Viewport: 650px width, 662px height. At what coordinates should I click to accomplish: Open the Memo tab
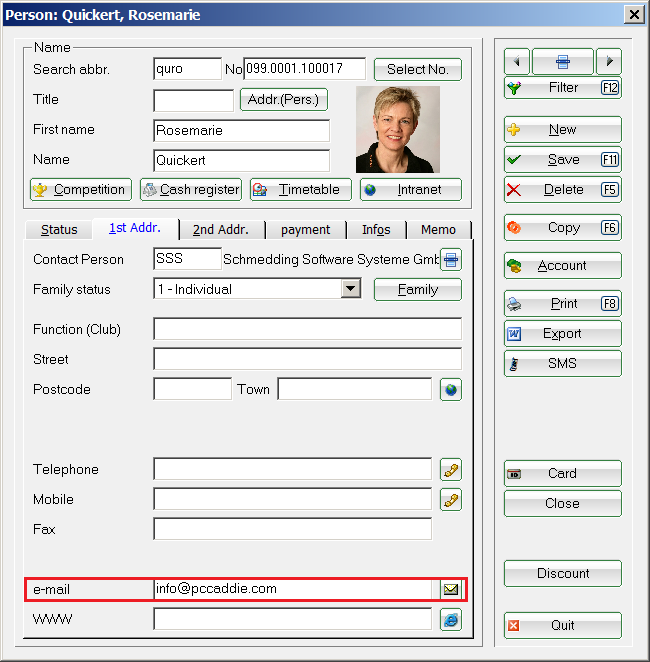click(439, 230)
